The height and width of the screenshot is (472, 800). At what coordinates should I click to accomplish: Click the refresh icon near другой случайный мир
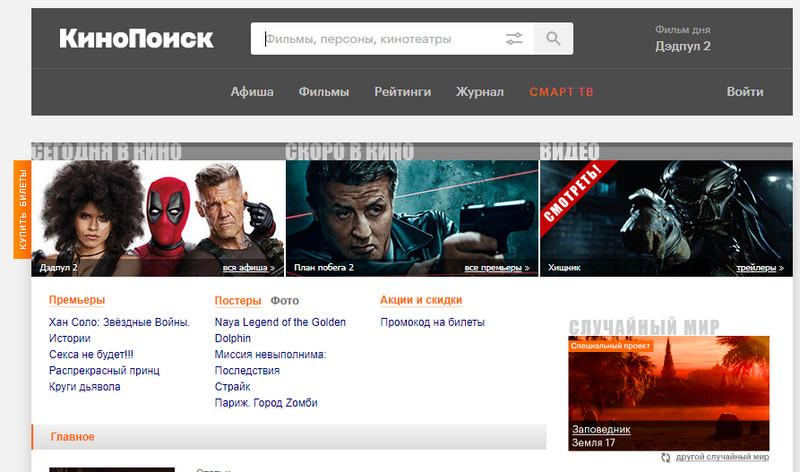[665, 457]
